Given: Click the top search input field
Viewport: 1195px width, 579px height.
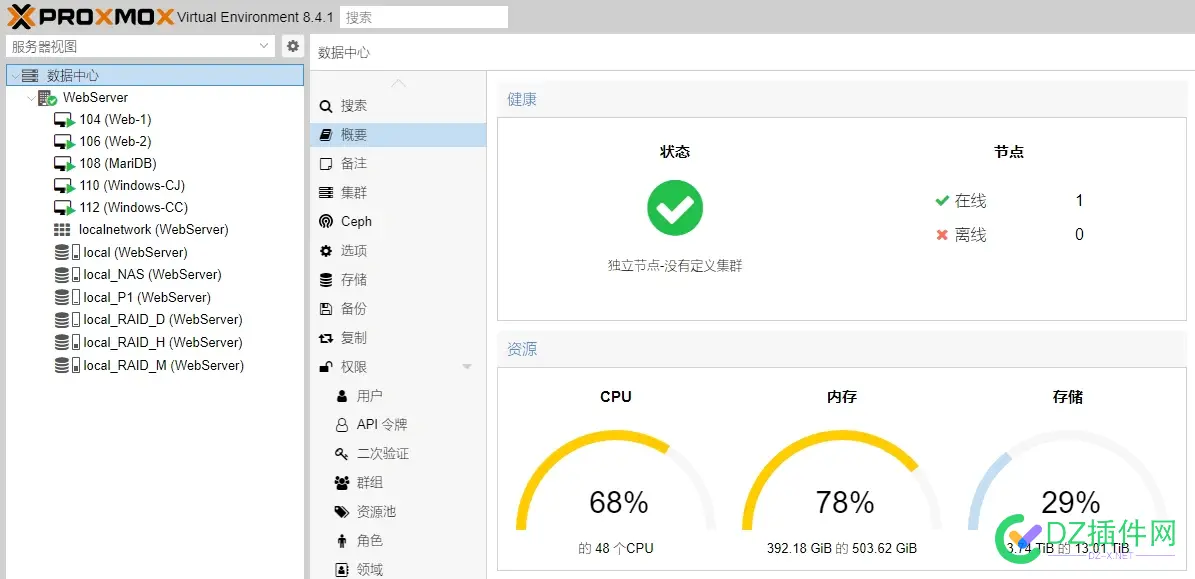Looking at the screenshot, I should [424, 17].
